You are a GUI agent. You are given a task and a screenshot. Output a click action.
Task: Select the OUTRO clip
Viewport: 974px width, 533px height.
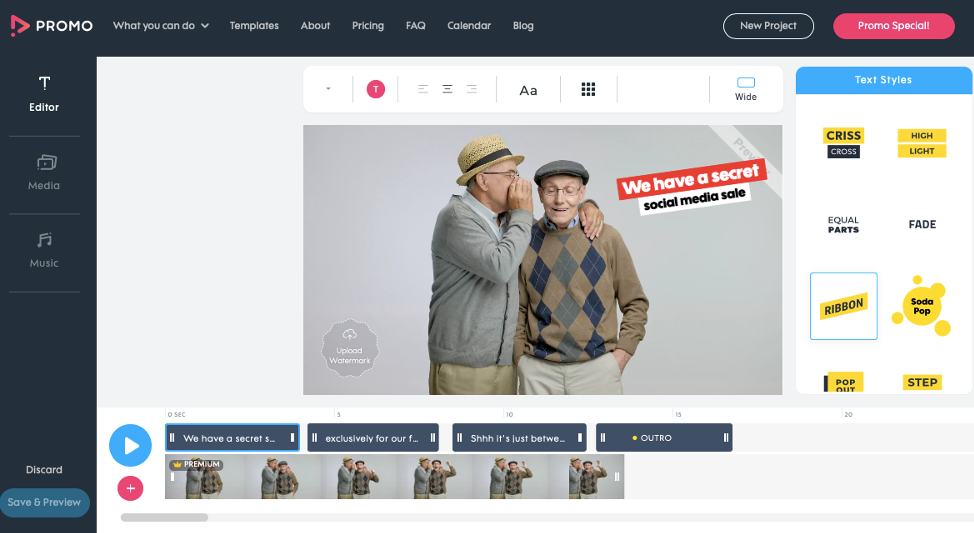[664, 438]
